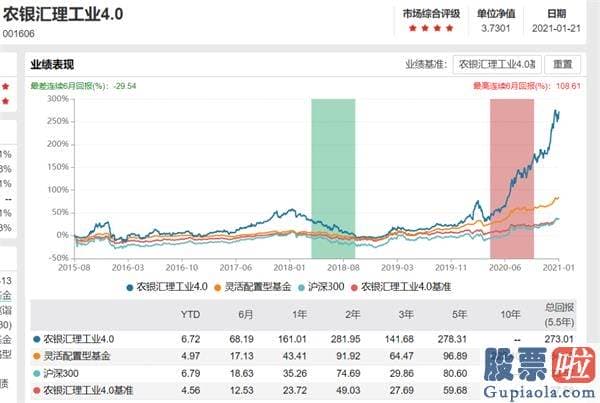The width and height of the screenshot is (600, 403).
Task: Click x-axis label 2020-06
Action: (505, 268)
